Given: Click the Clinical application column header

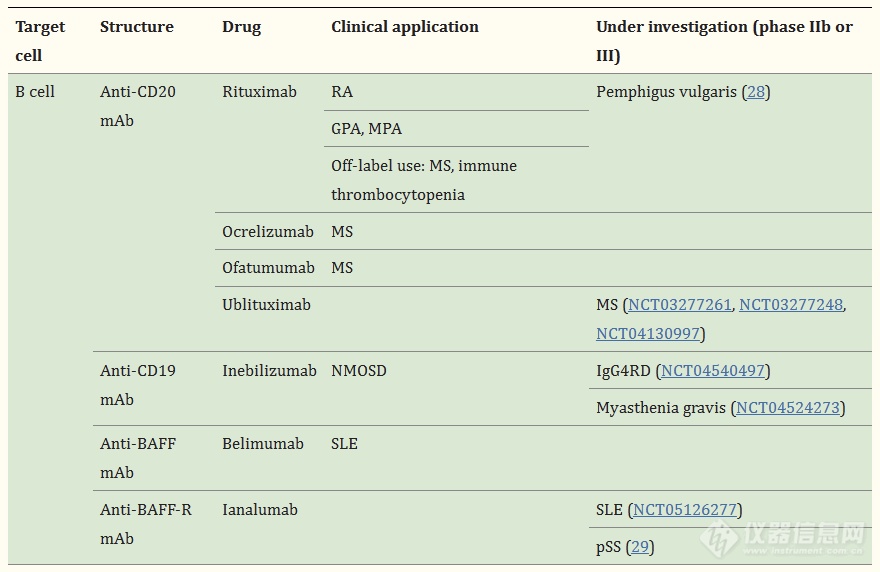Looking at the screenshot, I should [405, 27].
